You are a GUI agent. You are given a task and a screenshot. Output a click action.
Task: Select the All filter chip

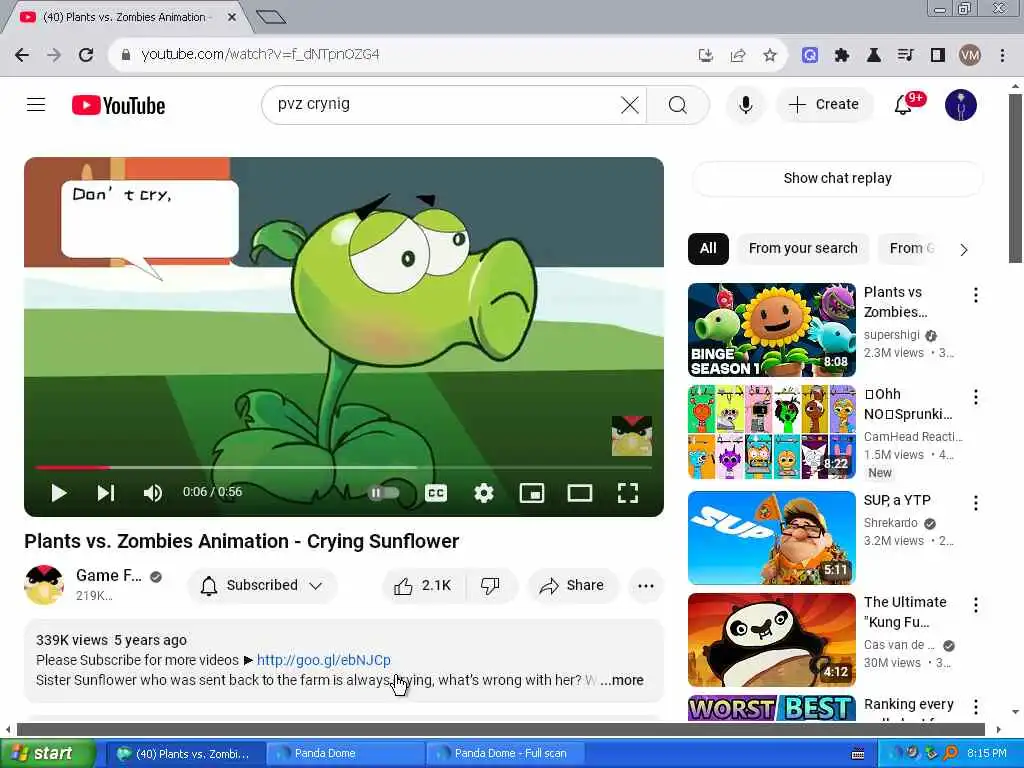(x=708, y=248)
